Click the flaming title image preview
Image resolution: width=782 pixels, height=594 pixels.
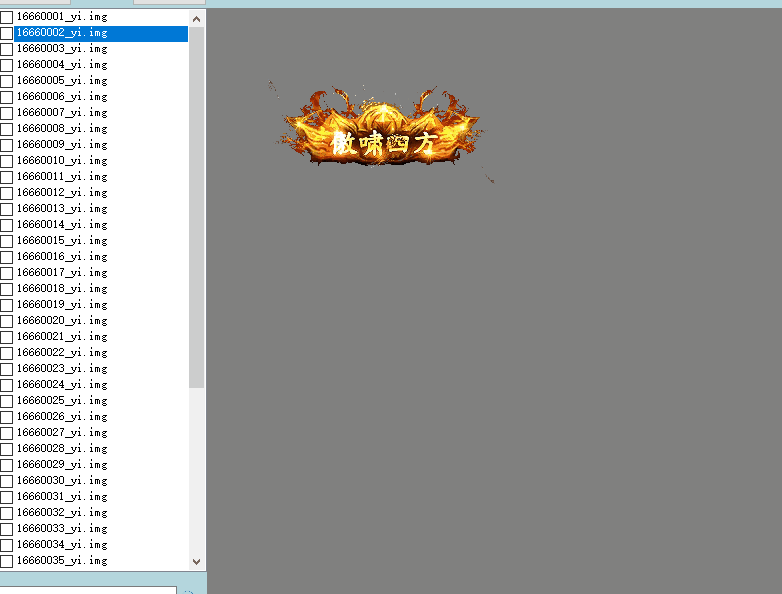click(x=382, y=131)
